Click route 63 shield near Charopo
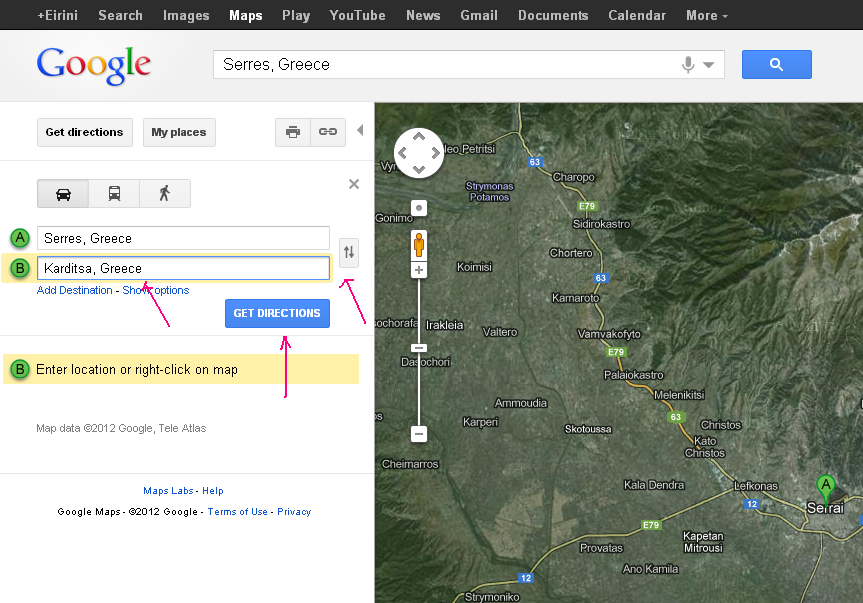 [x=534, y=162]
